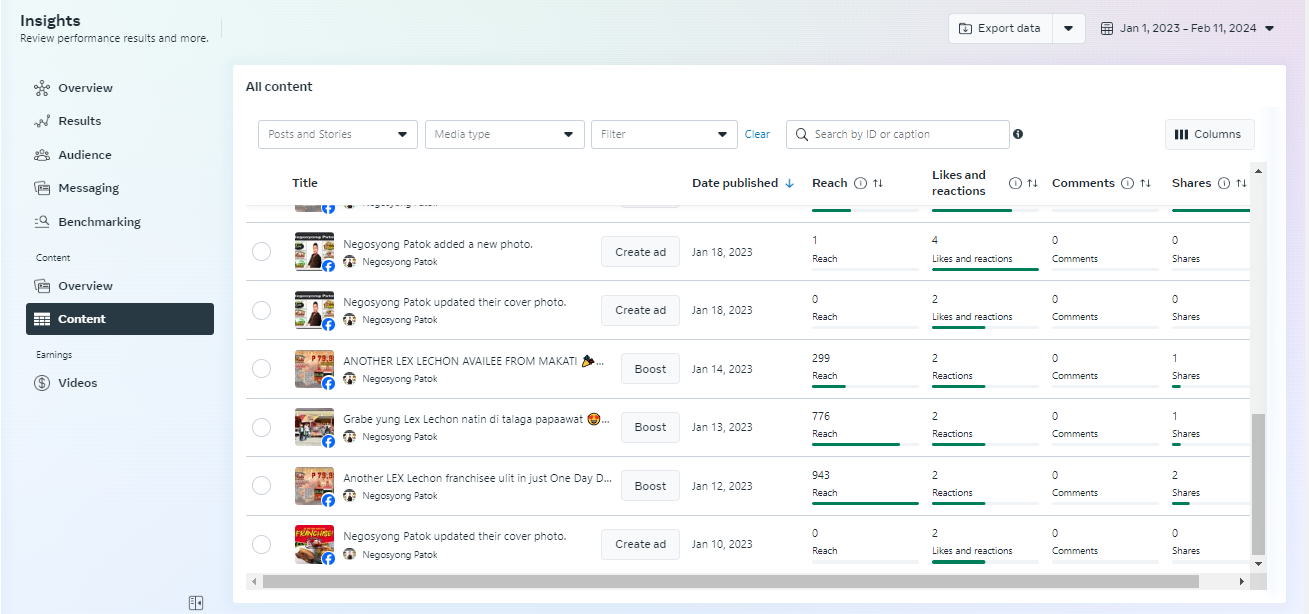1309x614 pixels.
Task: Go to Audience in the sidebar
Action: point(85,155)
